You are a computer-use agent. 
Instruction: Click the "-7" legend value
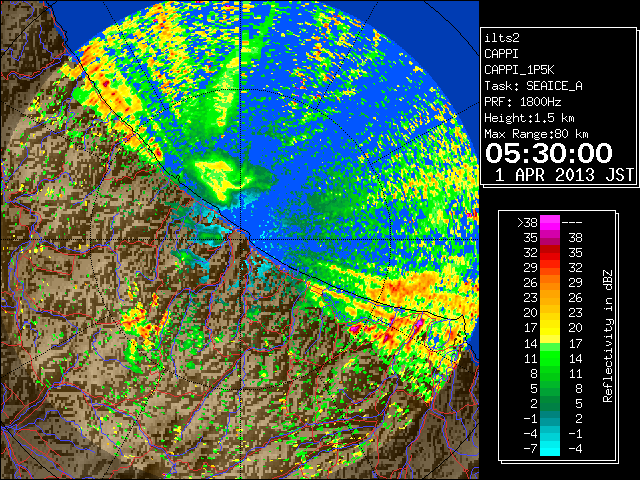pyautogui.click(x=530, y=449)
